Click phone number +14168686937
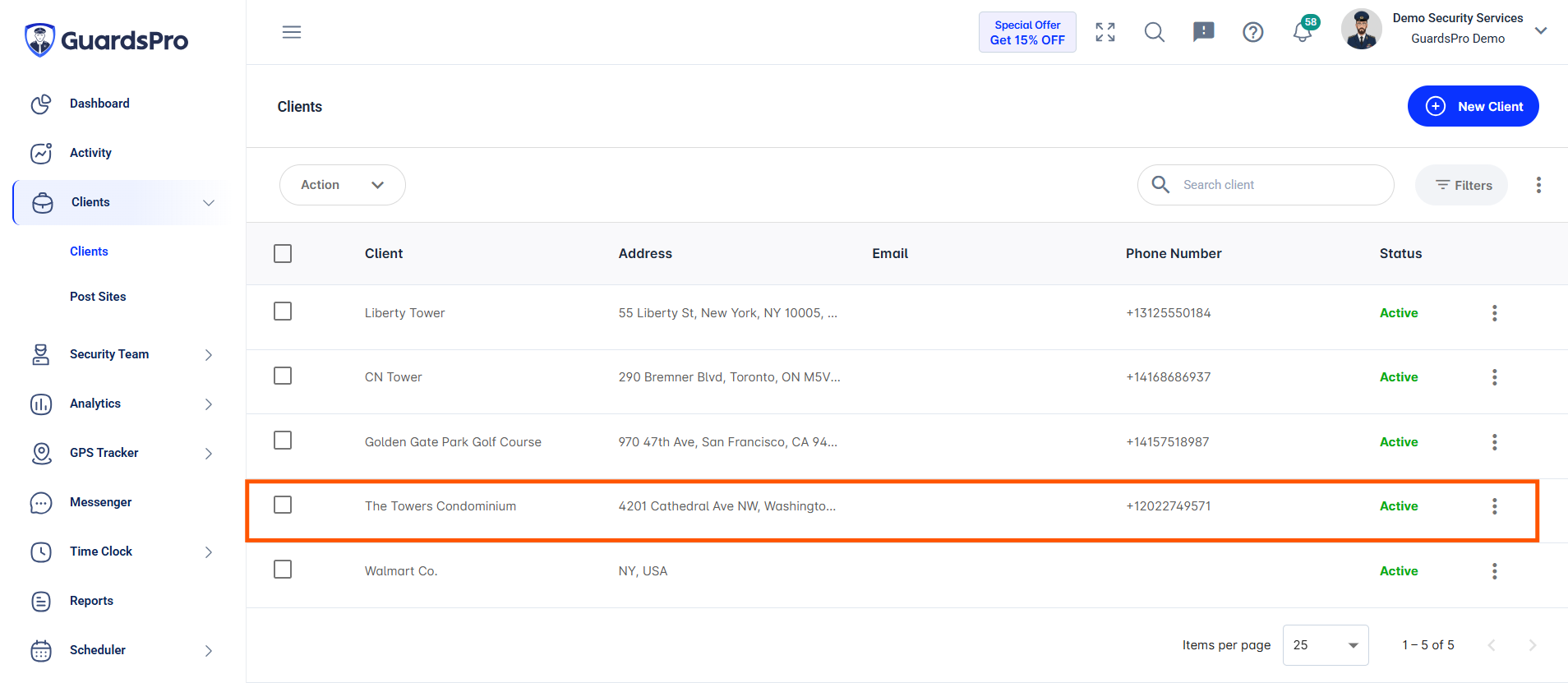The width and height of the screenshot is (1568, 683). pyautogui.click(x=1168, y=377)
